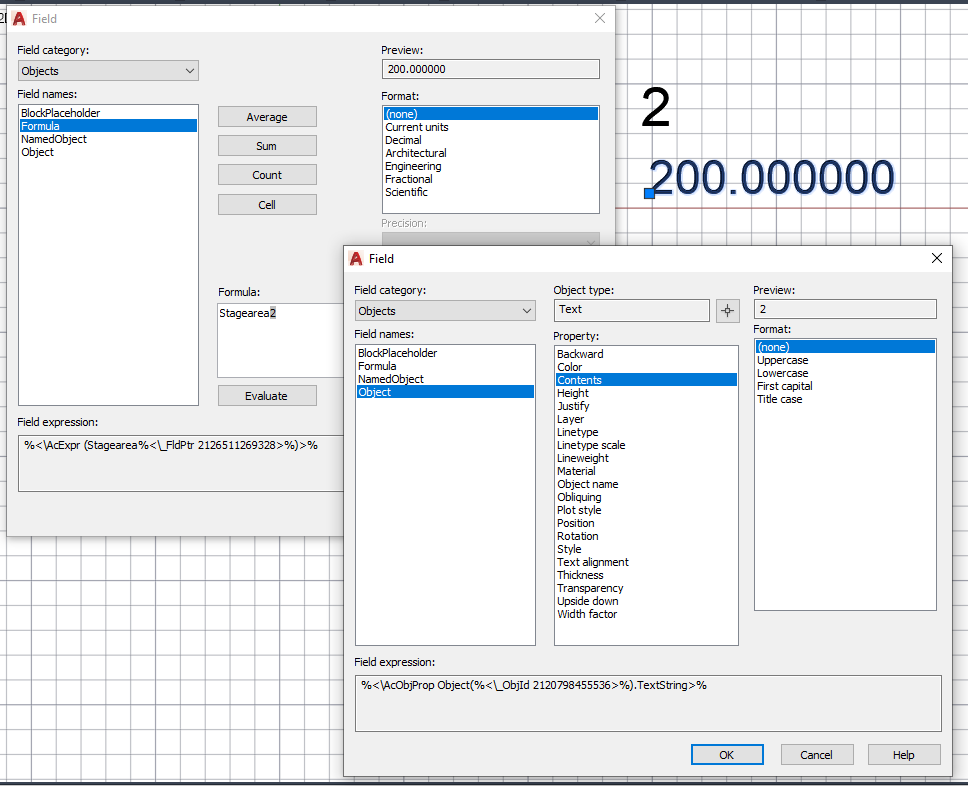Open Help for the Field dialog
The image size is (968, 786).
click(903, 755)
